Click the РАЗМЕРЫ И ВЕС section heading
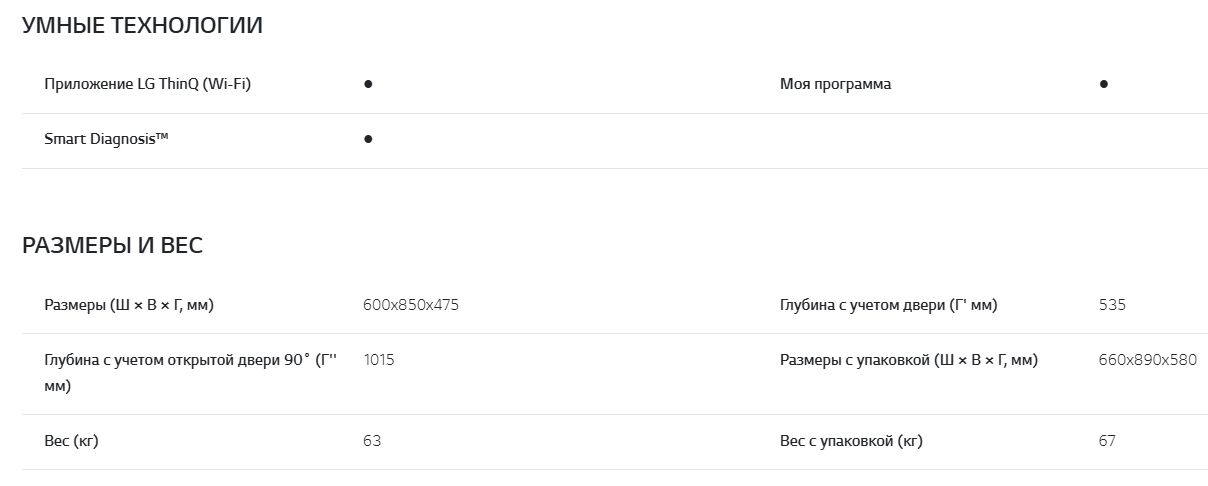This screenshot has width=1208, height=486. click(x=112, y=246)
